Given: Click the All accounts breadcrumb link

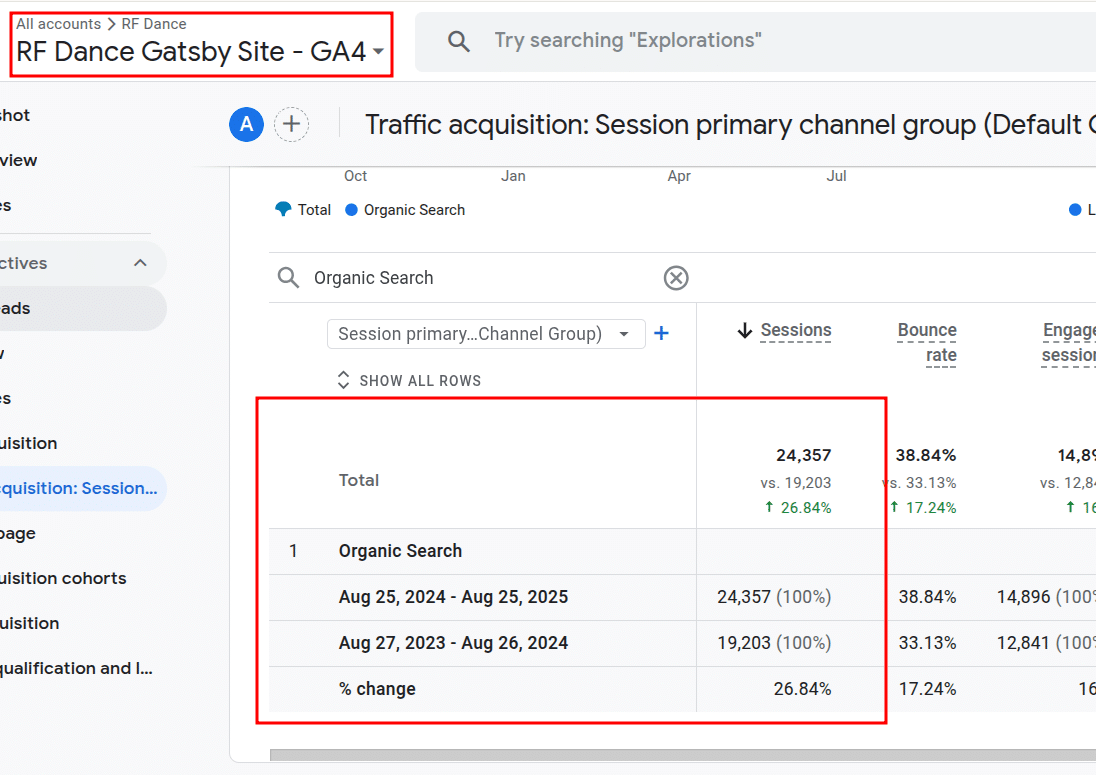Looking at the screenshot, I should 59,24.
